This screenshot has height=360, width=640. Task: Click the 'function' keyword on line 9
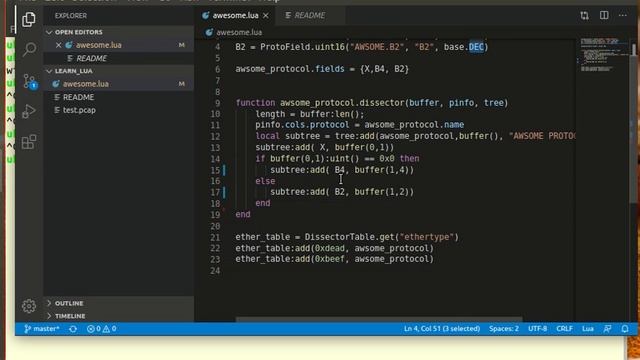point(255,103)
